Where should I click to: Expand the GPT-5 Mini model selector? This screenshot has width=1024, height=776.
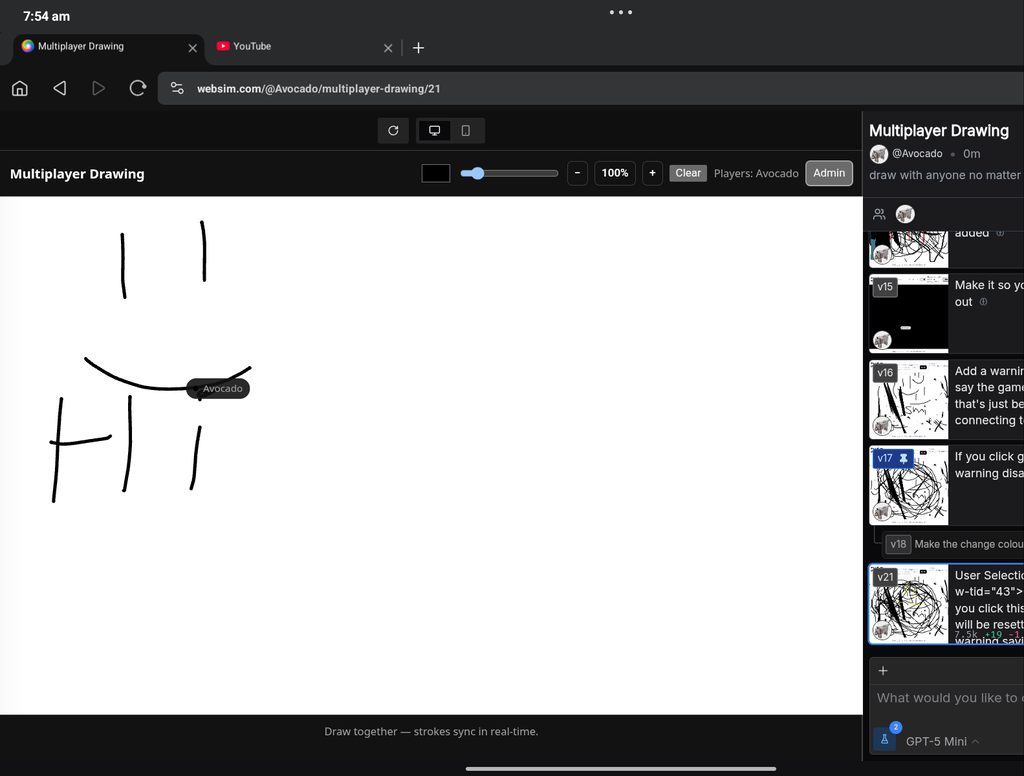pyautogui.click(x=942, y=741)
